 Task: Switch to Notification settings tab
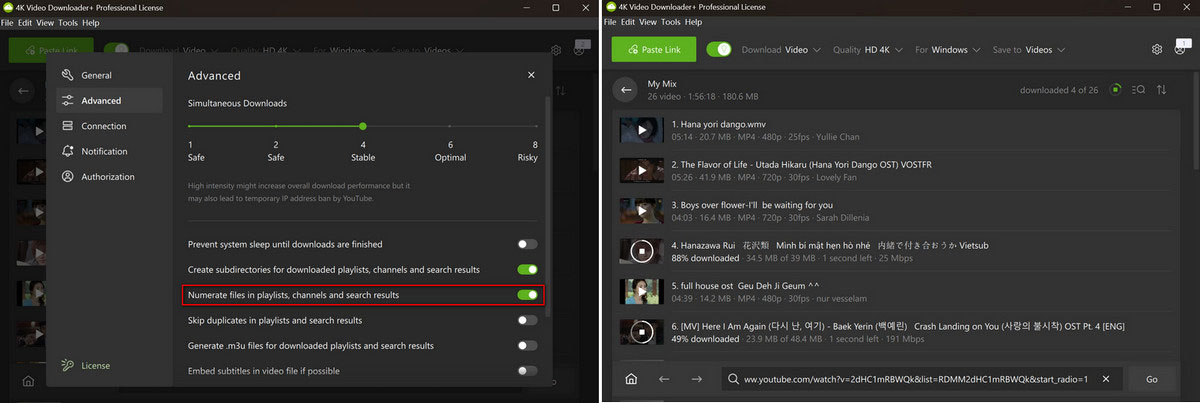coord(110,151)
